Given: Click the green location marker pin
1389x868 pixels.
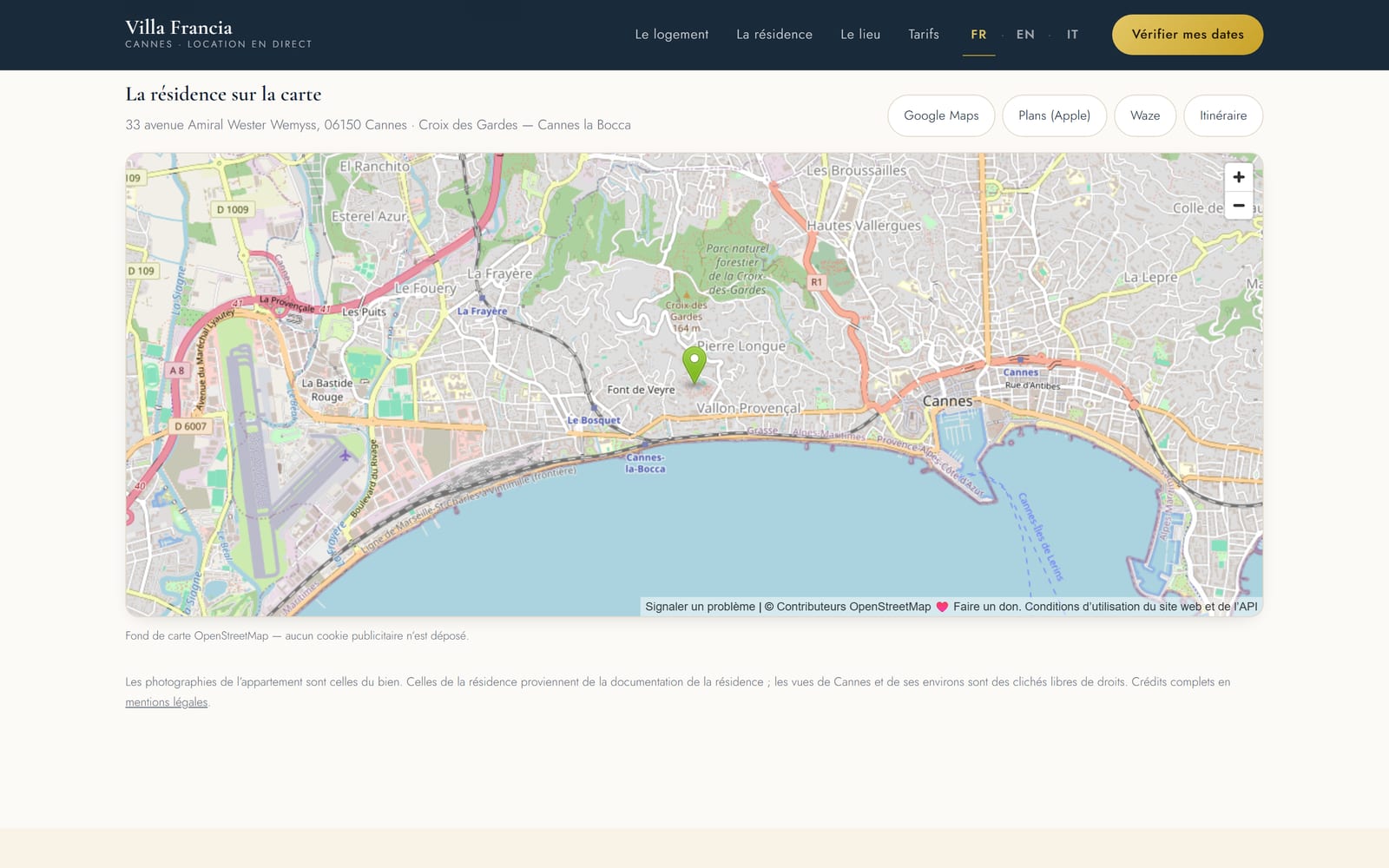Looking at the screenshot, I should 694,365.
